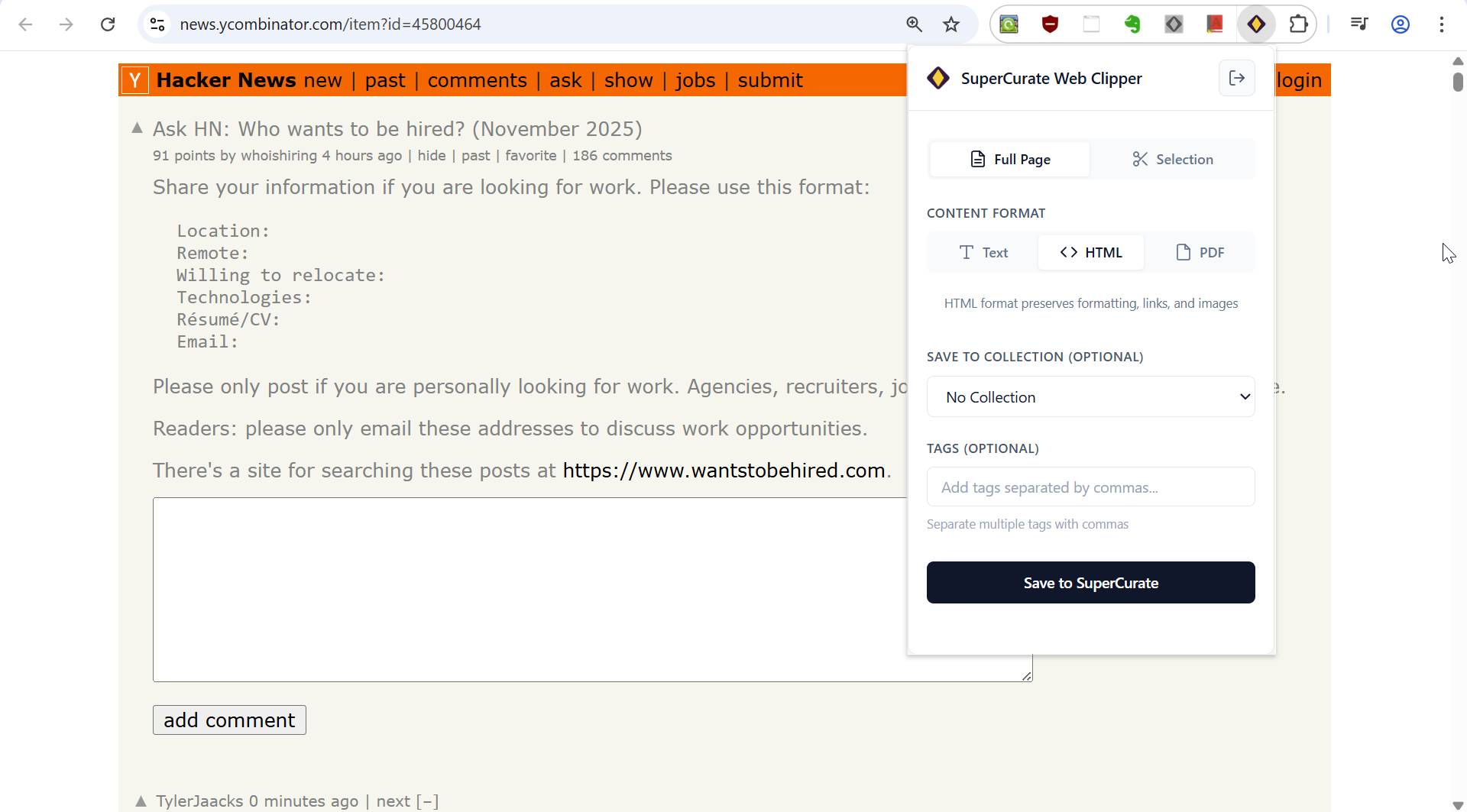
Task: Open the submit link in HN header
Action: [770, 80]
